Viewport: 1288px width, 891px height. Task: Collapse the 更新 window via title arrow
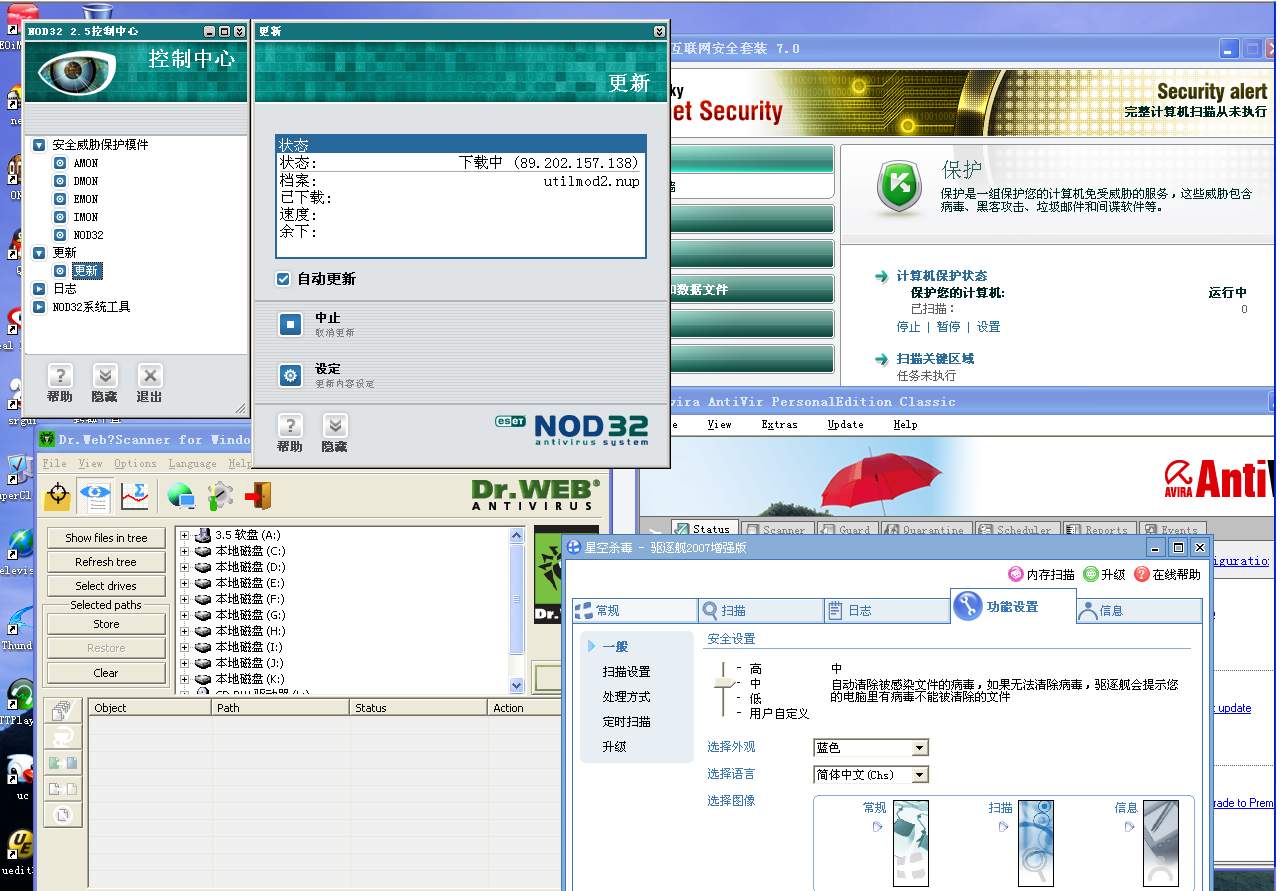(659, 32)
